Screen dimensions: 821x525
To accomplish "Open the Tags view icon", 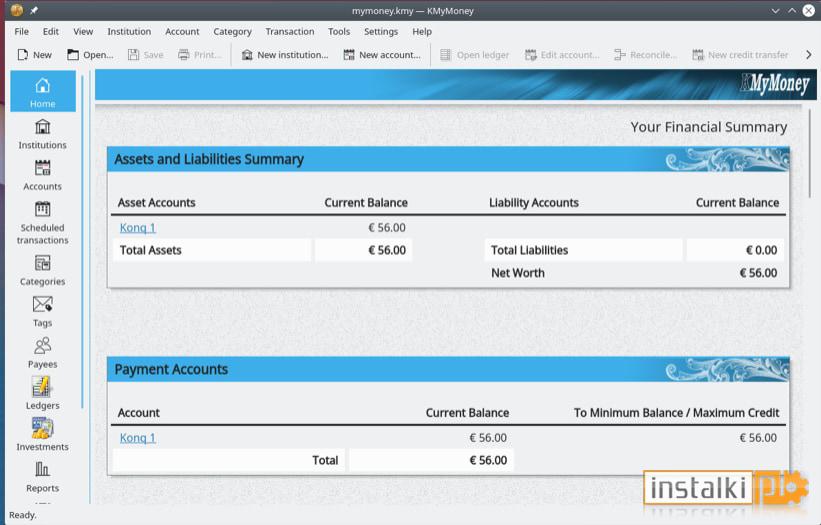I will [42, 304].
